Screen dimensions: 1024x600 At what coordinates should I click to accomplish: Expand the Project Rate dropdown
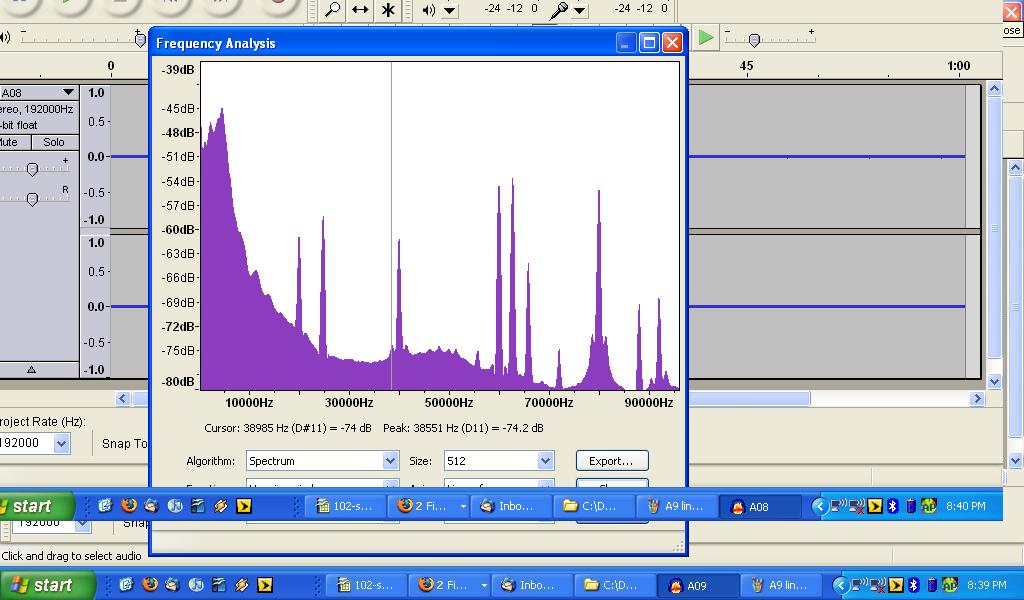coord(61,443)
